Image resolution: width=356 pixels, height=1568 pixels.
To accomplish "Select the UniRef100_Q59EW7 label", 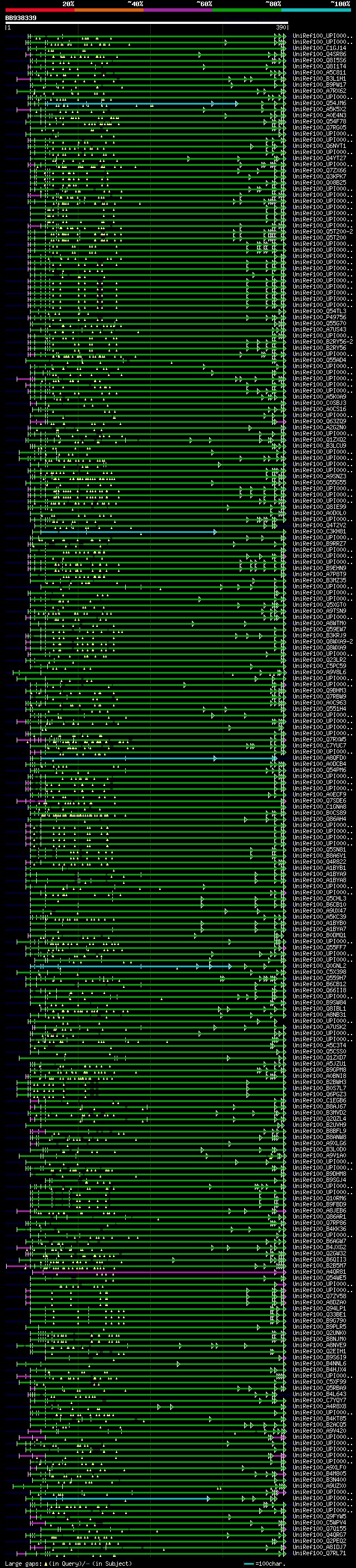I will (319, 630).
